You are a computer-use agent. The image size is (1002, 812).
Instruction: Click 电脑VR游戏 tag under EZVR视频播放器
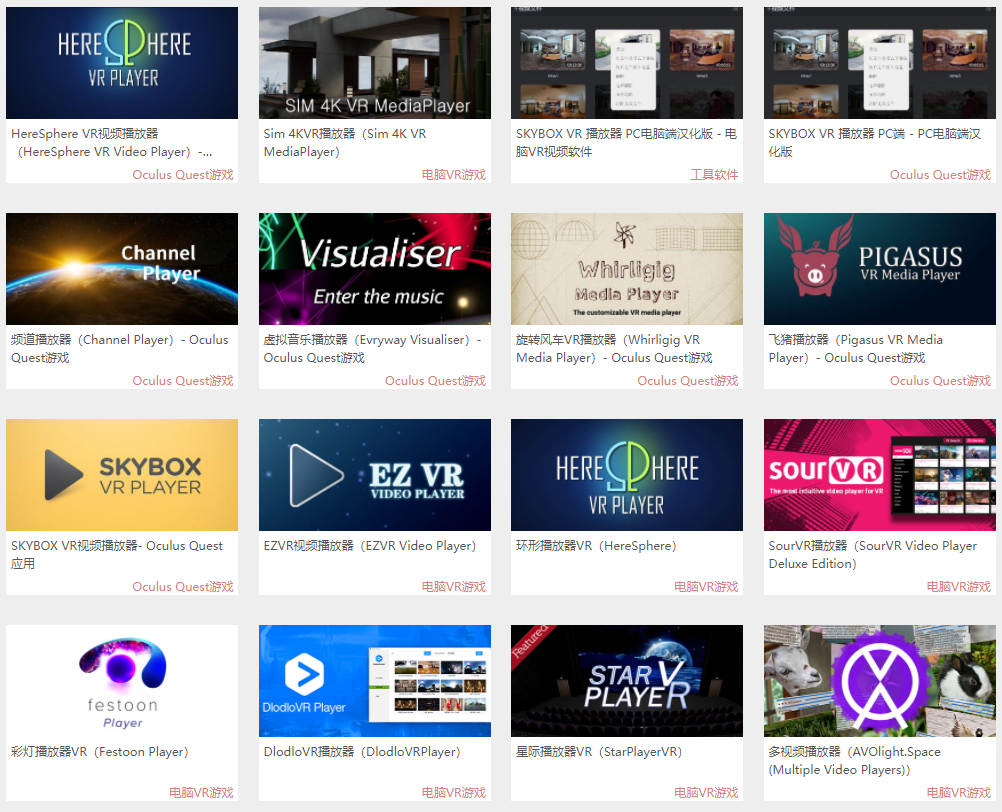pyautogui.click(x=454, y=586)
